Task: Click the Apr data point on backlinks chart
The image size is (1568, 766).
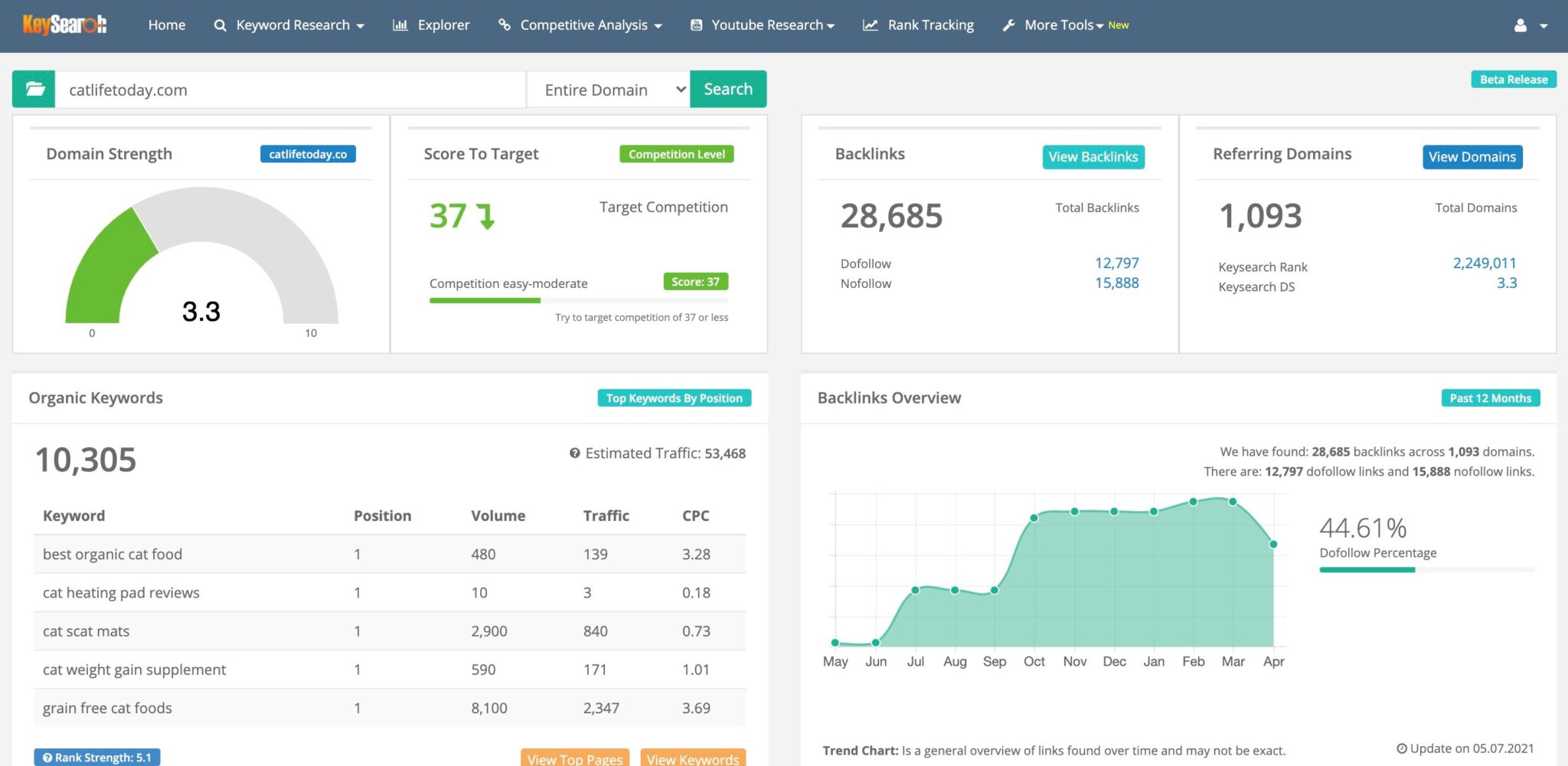Action: click(x=1273, y=544)
